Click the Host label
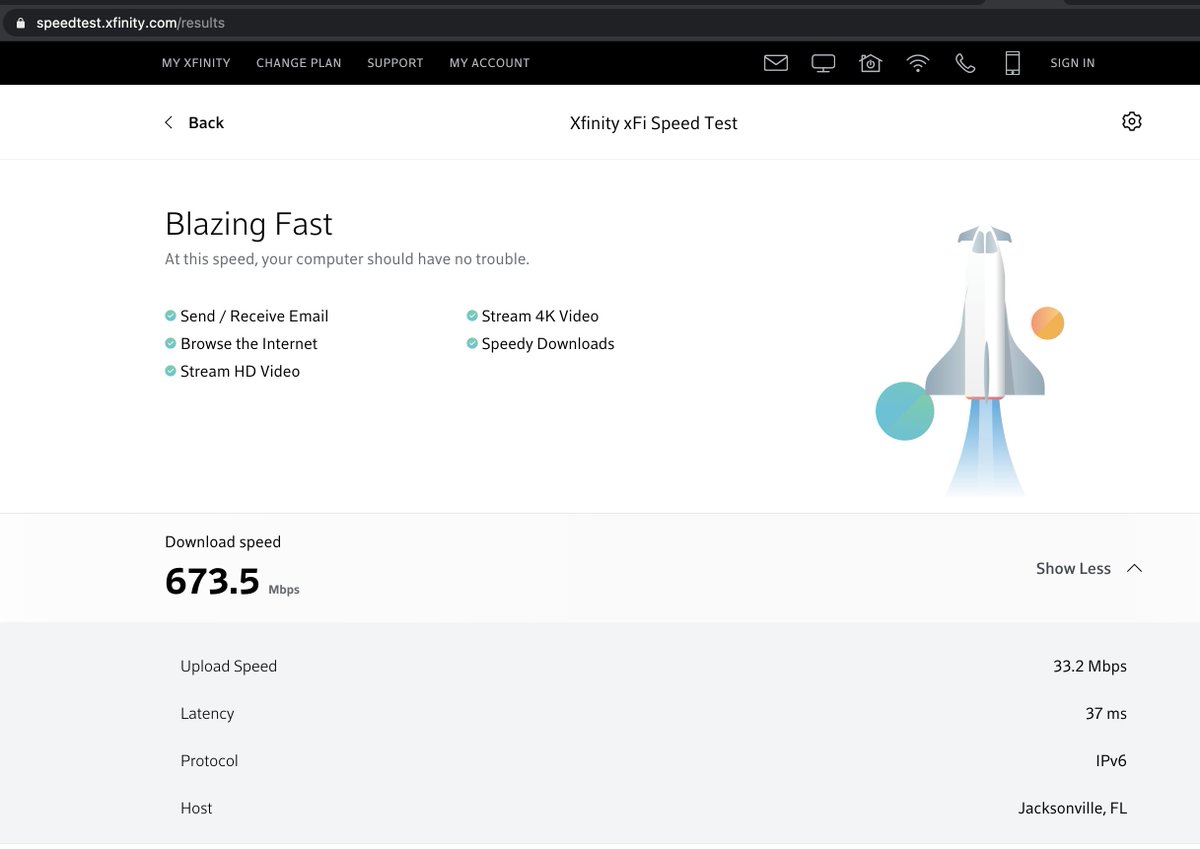The image size is (1200, 849). (196, 808)
